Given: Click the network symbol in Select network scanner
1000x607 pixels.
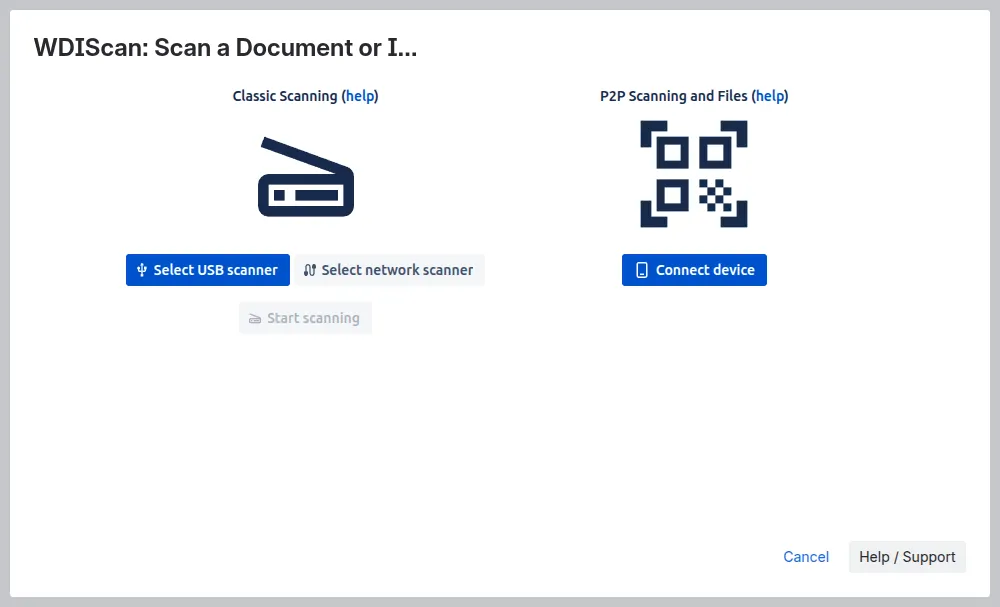Looking at the screenshot, I should 309,270.
